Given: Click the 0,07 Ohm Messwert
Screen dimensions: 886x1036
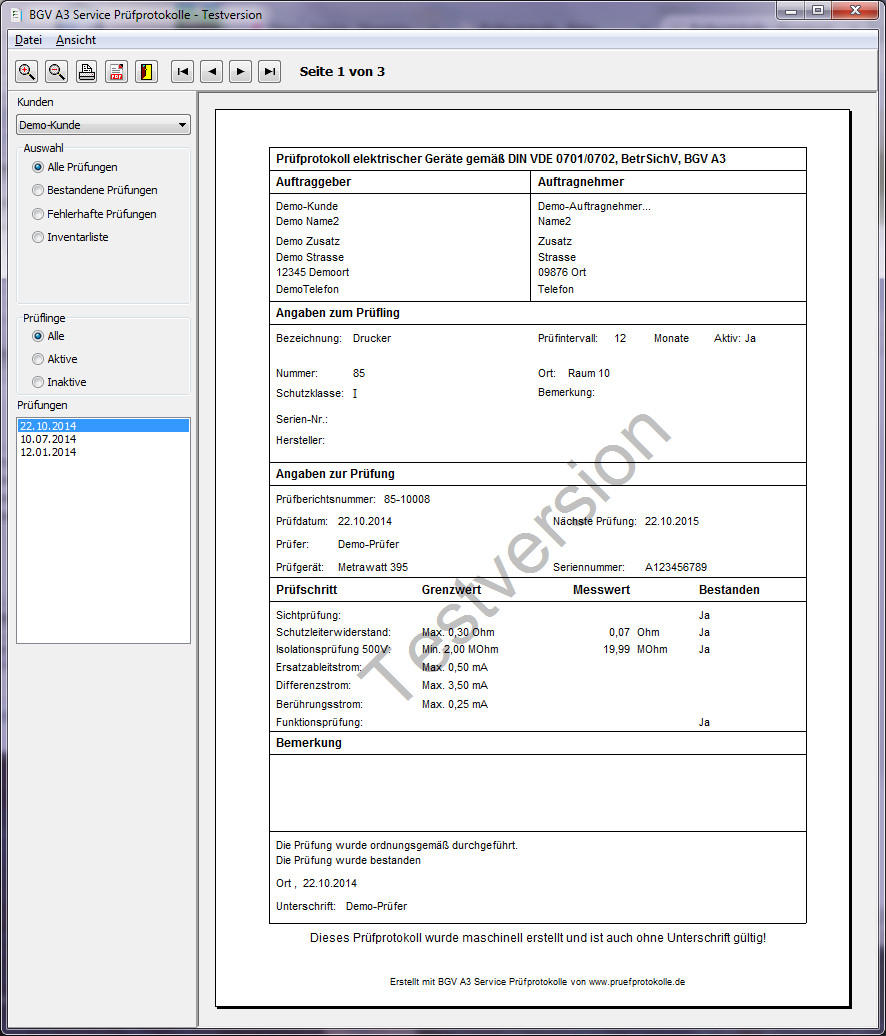Looking at the screenshot, I should [x=634, y=632].
